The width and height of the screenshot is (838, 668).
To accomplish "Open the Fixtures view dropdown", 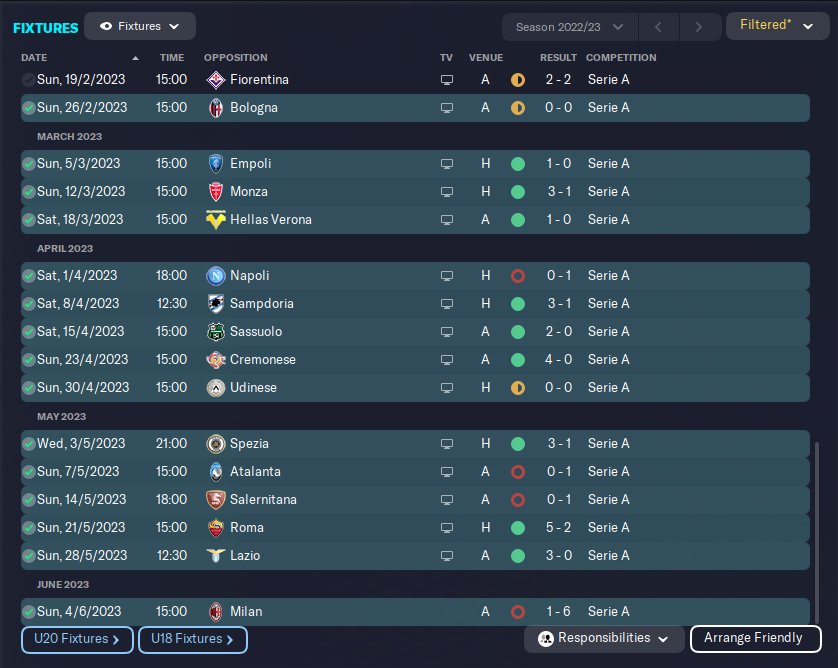I will tap(140, 26).
